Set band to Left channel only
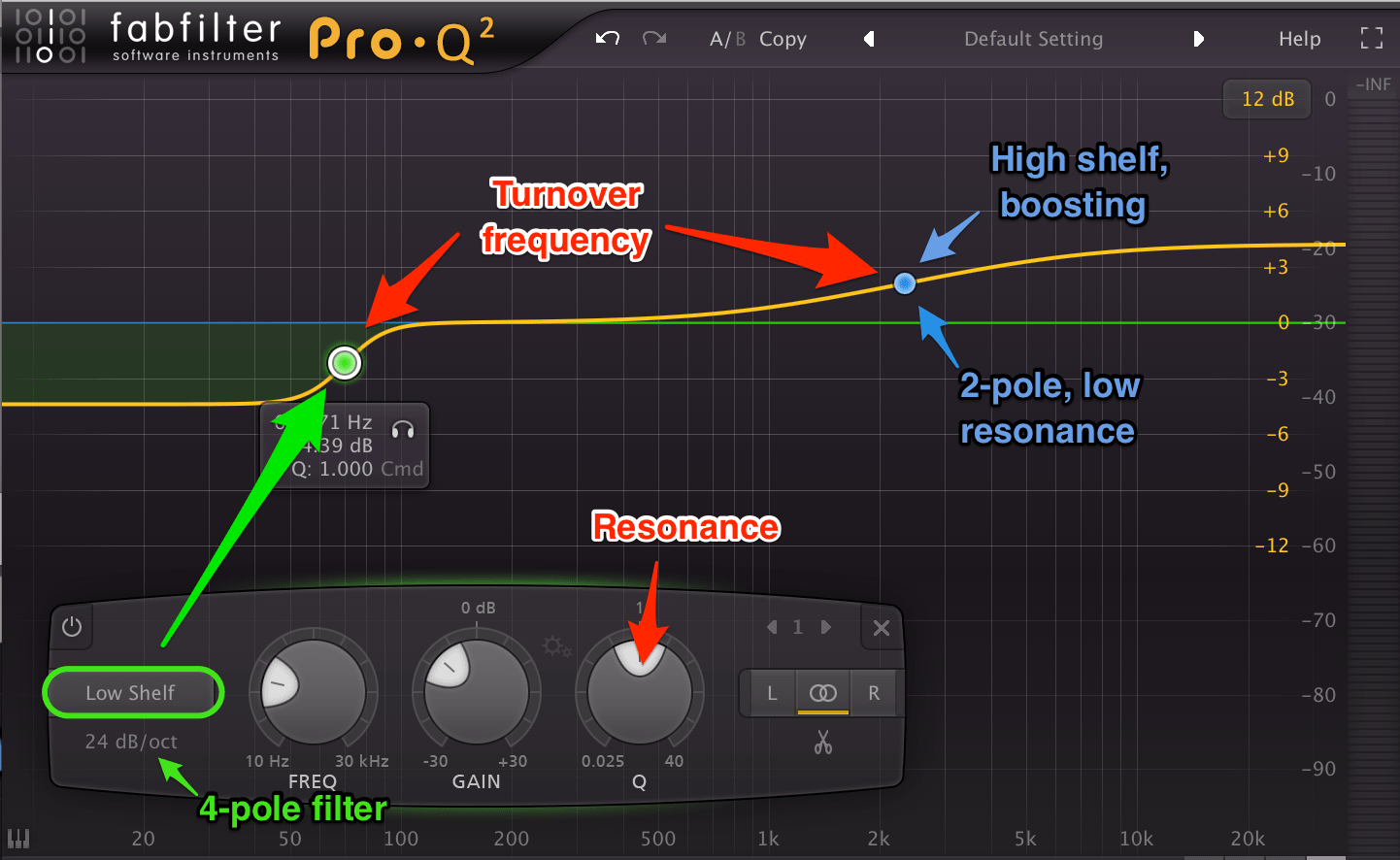The height and width of the screenshot is (860, 1400). (772, 693)
